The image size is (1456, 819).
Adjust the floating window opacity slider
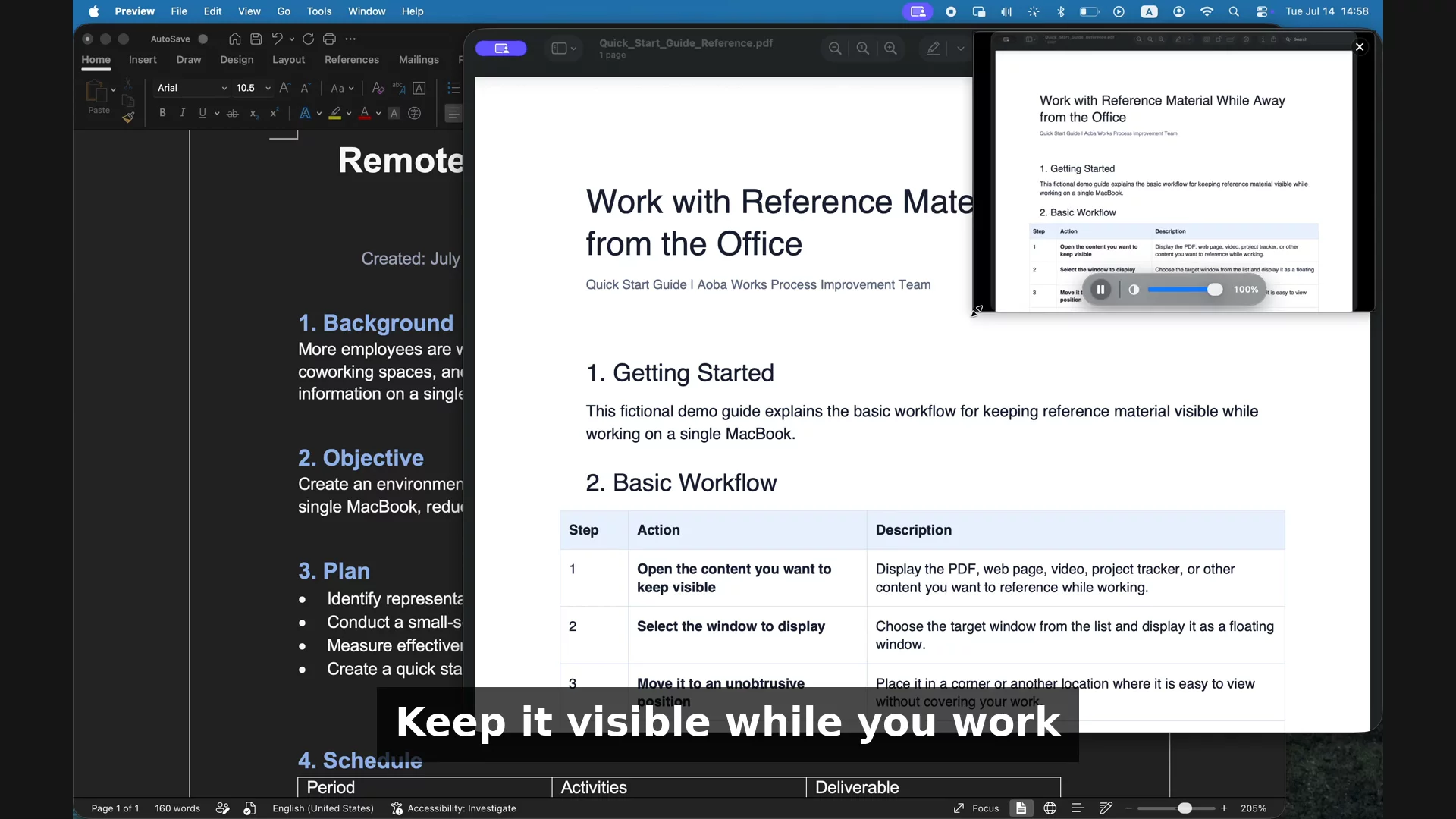tap(1185, 290)
